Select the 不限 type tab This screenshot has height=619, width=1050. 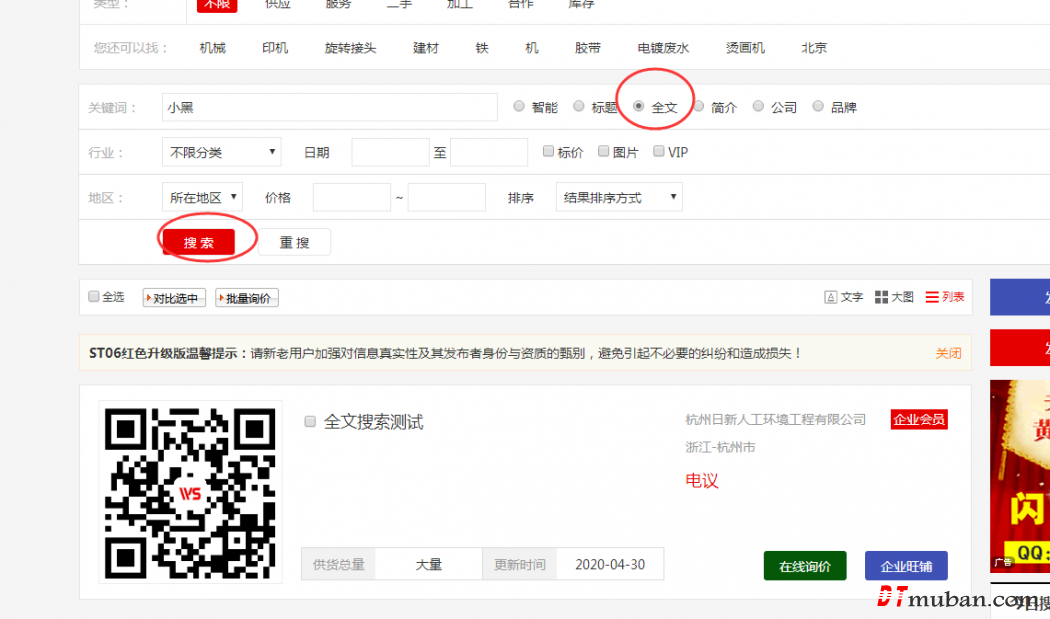click(x=216, y=4)
